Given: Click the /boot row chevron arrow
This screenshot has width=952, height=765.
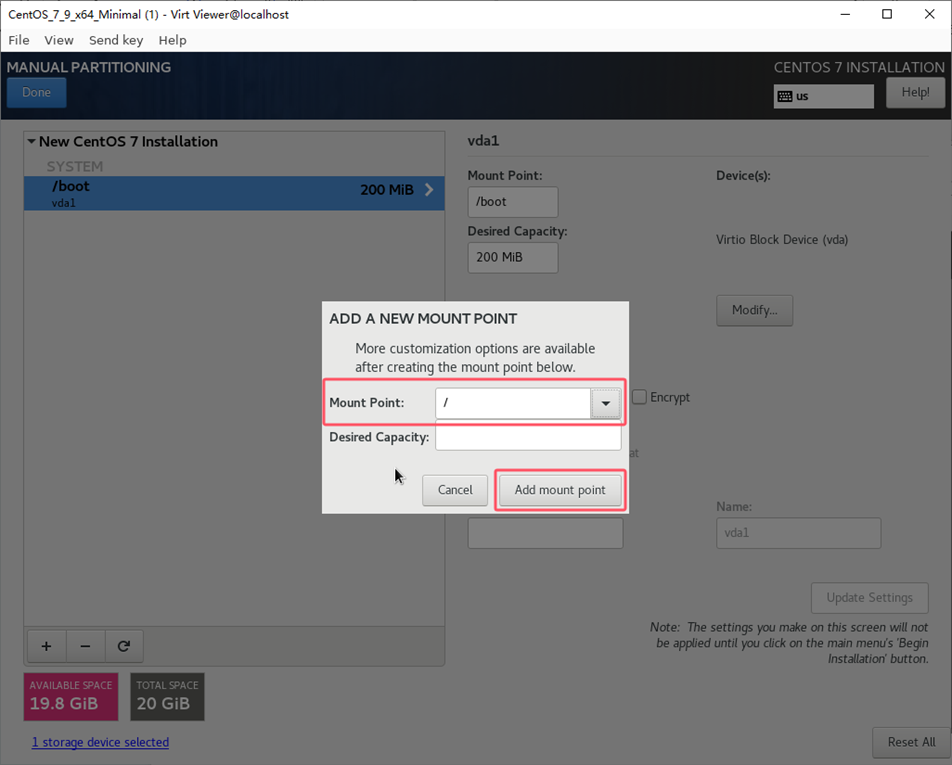Looking at the screenshot, I should (x=429, y=189).
